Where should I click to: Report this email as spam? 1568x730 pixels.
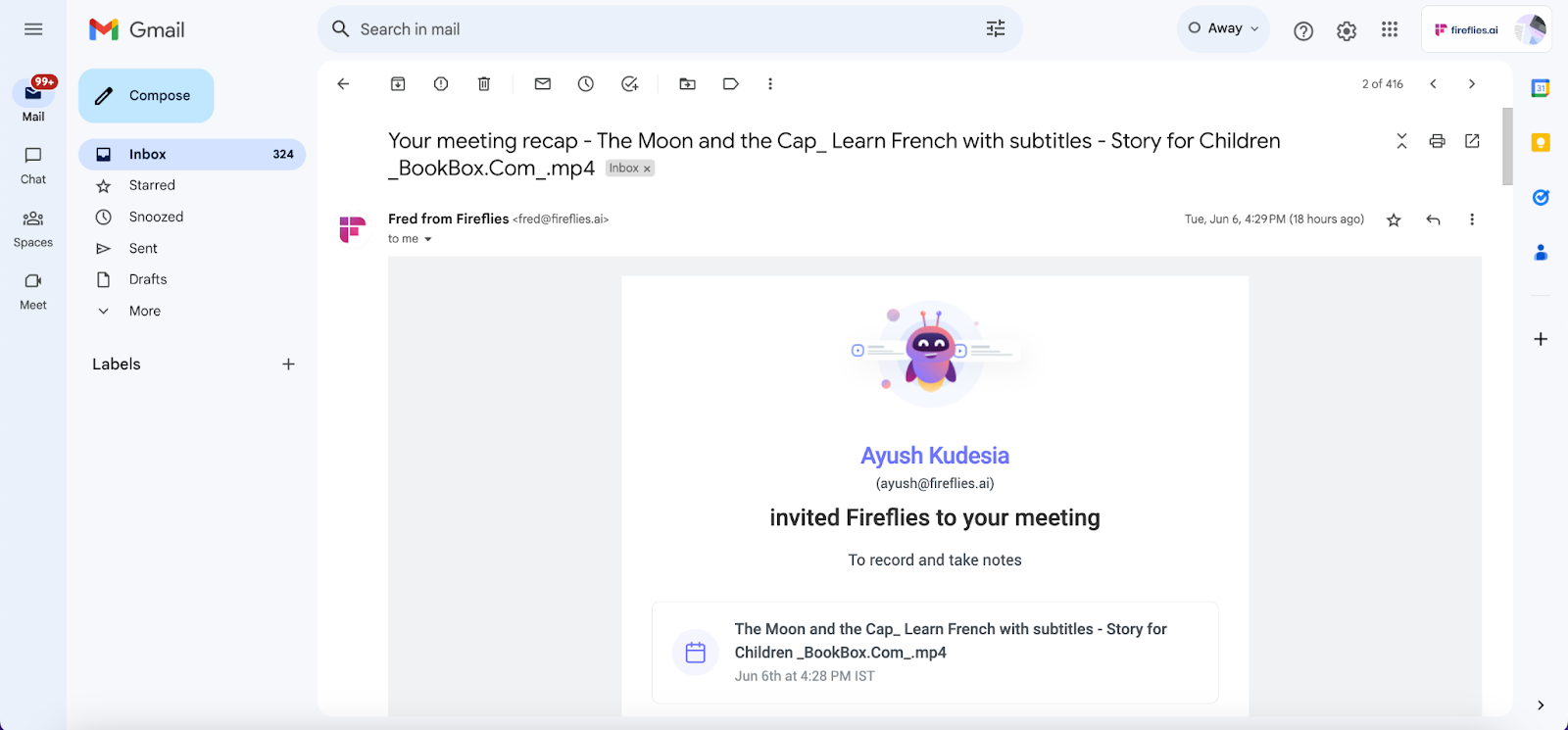[x=441, y=84]
